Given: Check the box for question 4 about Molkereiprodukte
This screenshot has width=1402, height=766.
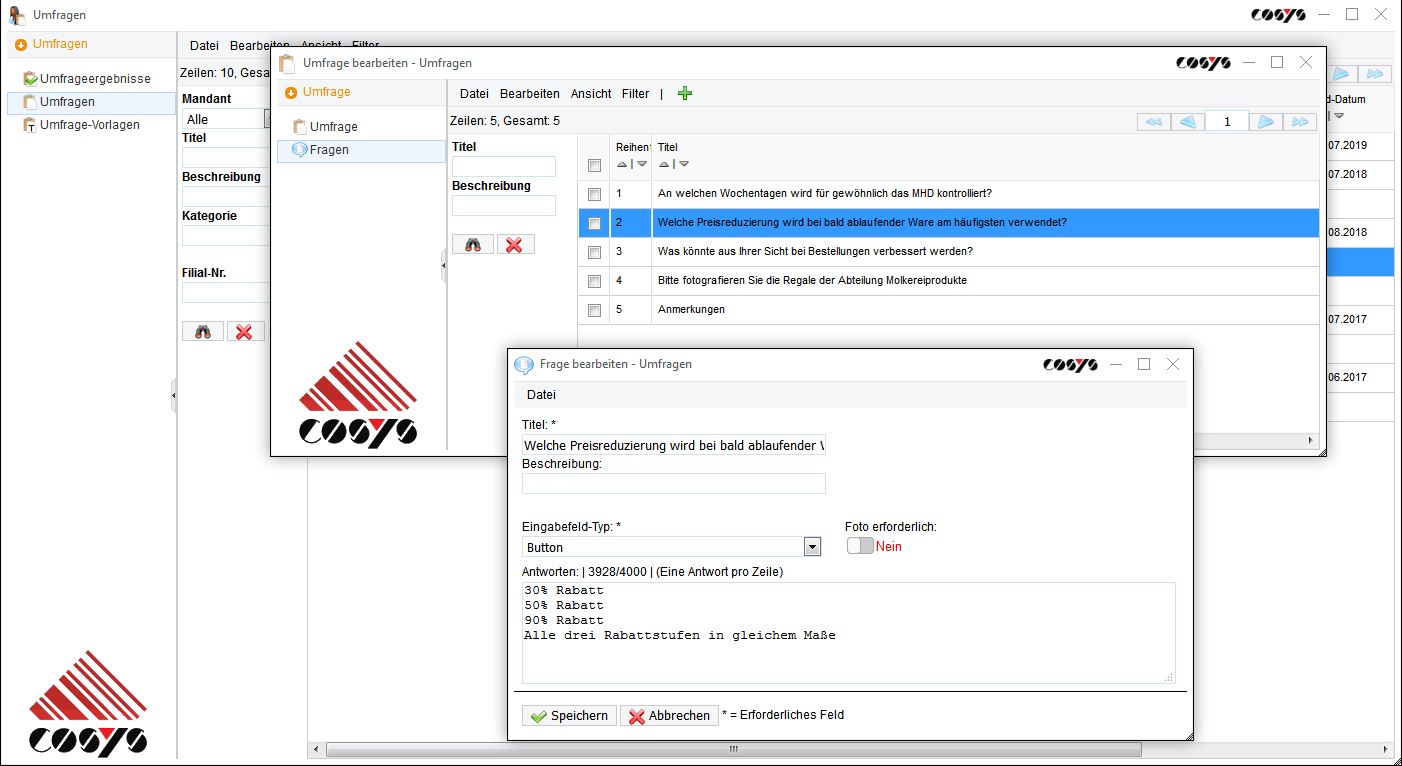Looking at the screenshot, I should pos(594,281).
